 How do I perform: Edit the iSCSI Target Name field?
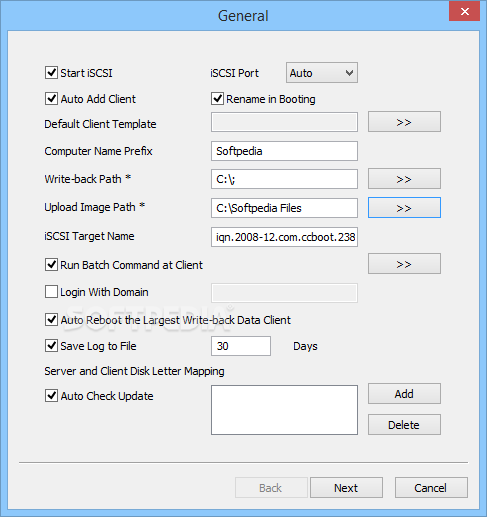click(x=284, y=237)
